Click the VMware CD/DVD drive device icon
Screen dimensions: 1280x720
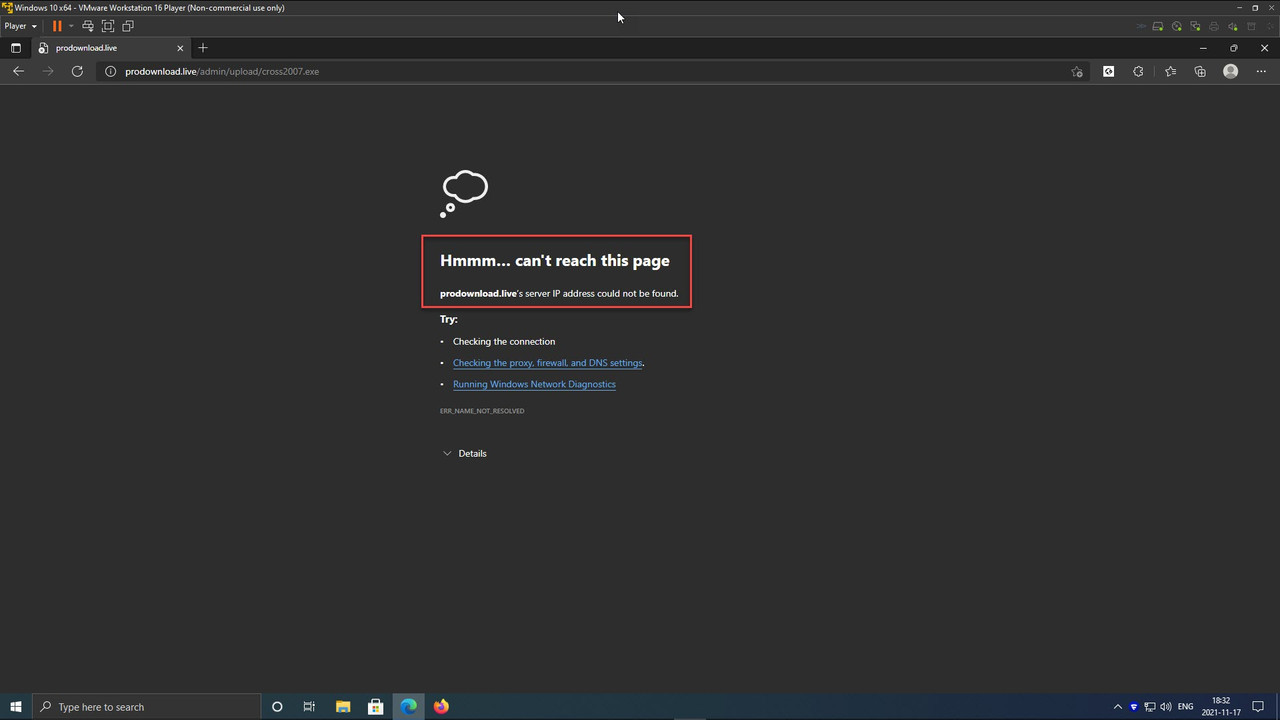1177,26
